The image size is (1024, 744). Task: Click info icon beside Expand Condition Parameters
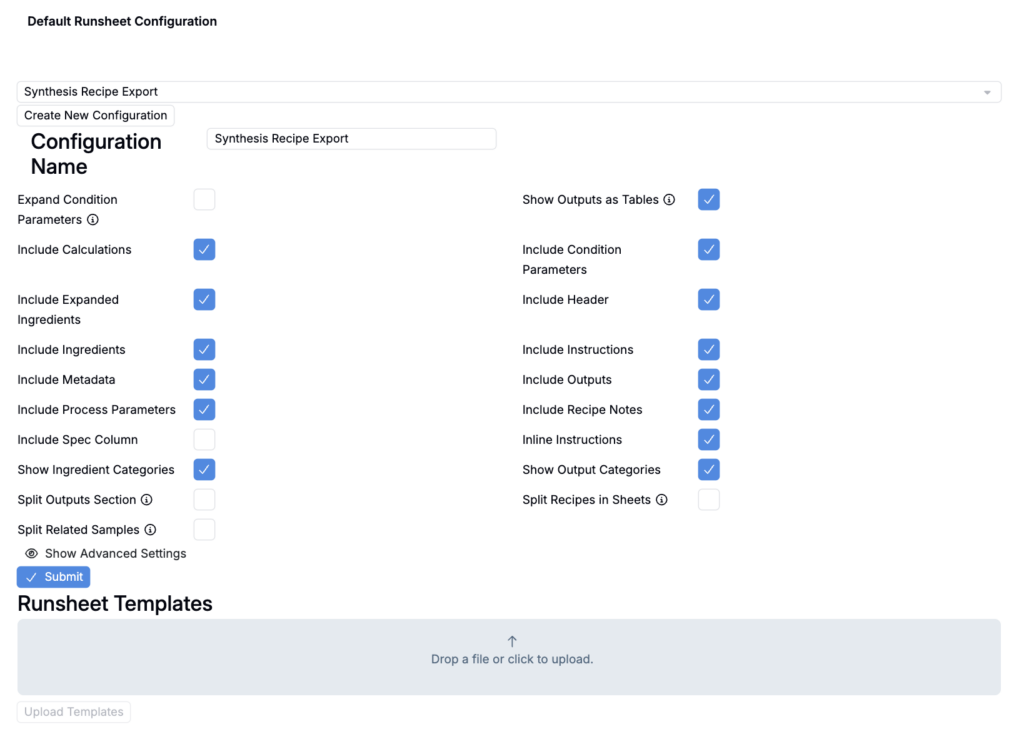point(93,220)
